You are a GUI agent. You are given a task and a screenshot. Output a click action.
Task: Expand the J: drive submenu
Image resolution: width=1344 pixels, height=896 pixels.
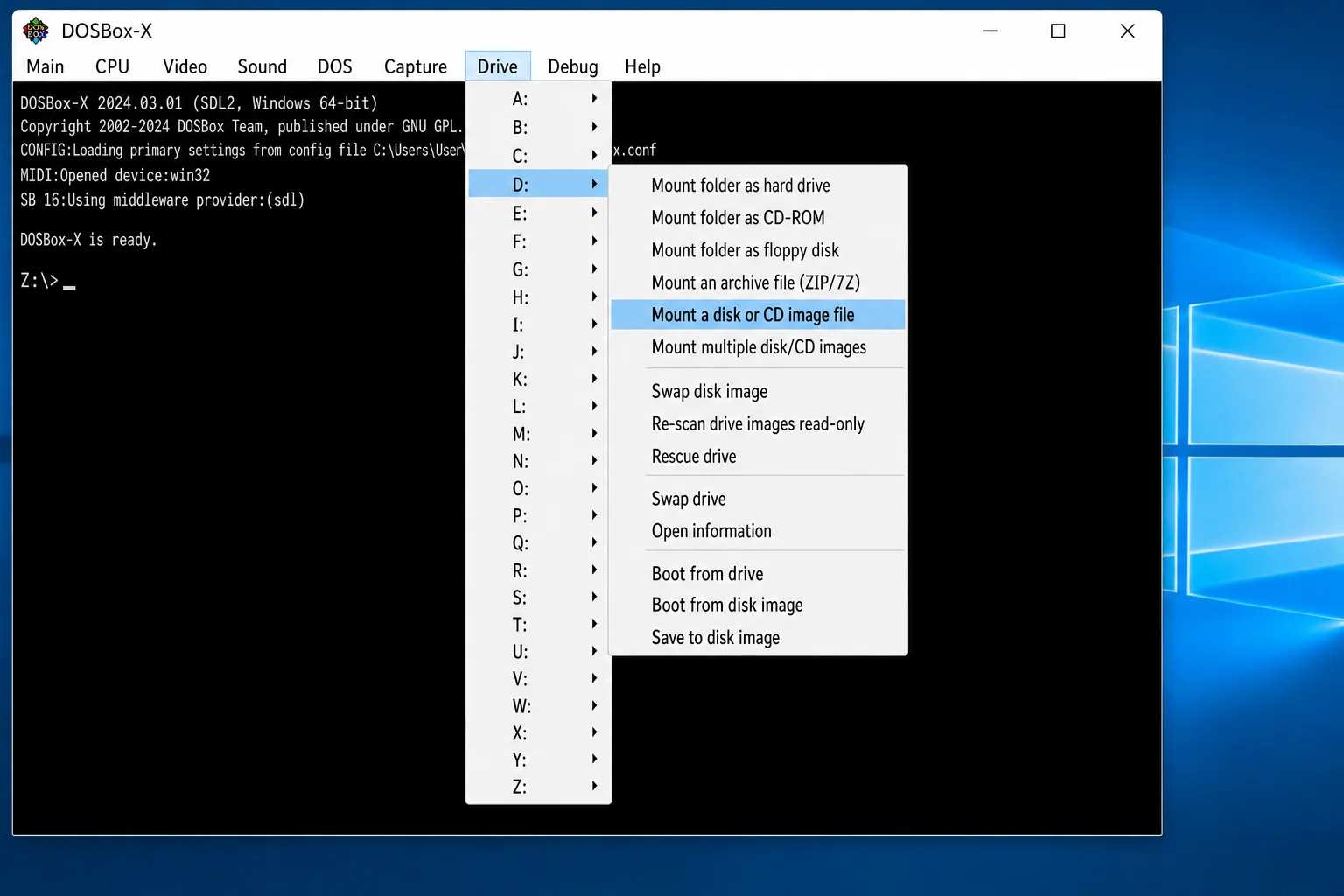538,351
